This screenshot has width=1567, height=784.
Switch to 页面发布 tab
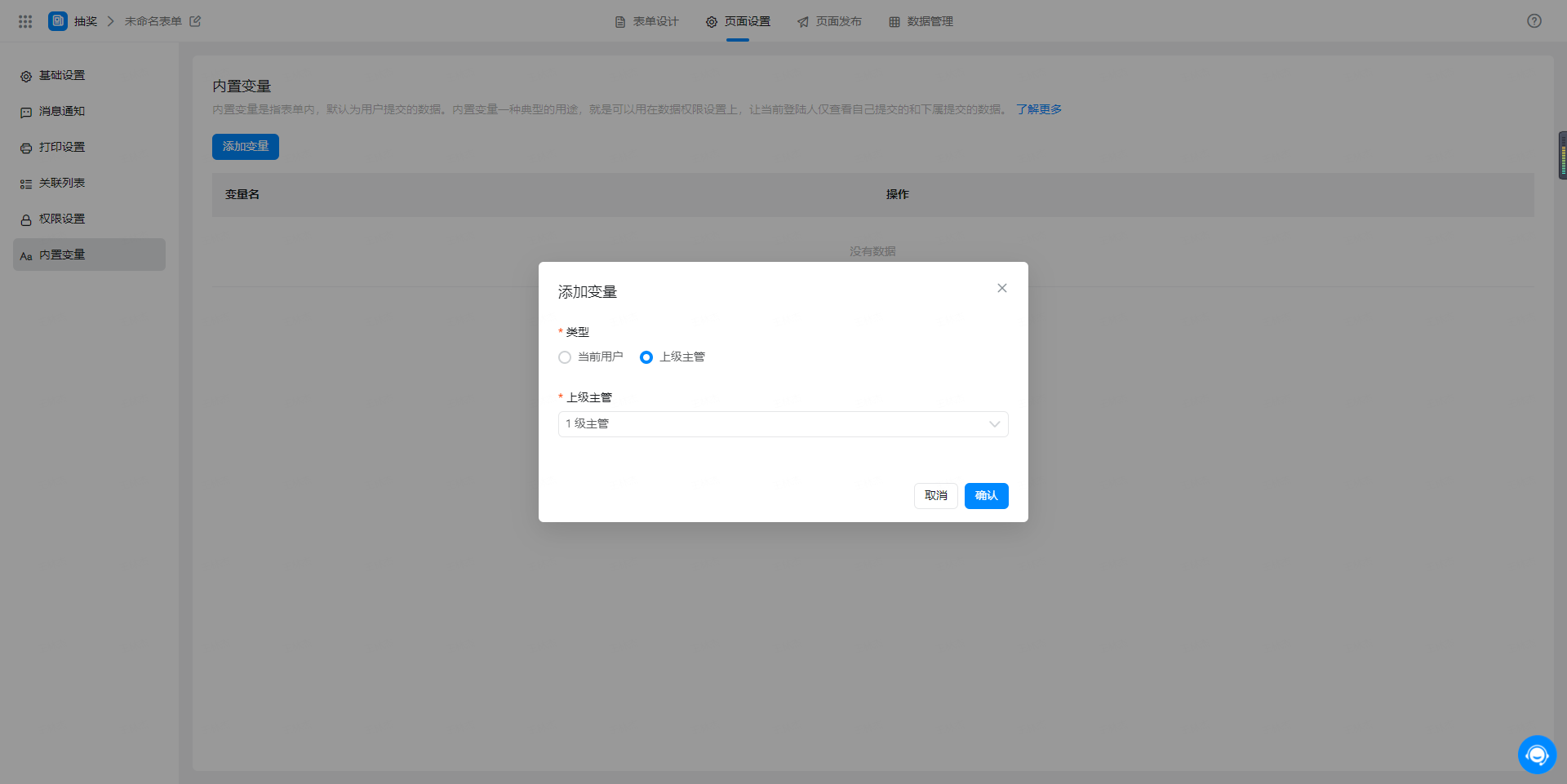[829, 21]
